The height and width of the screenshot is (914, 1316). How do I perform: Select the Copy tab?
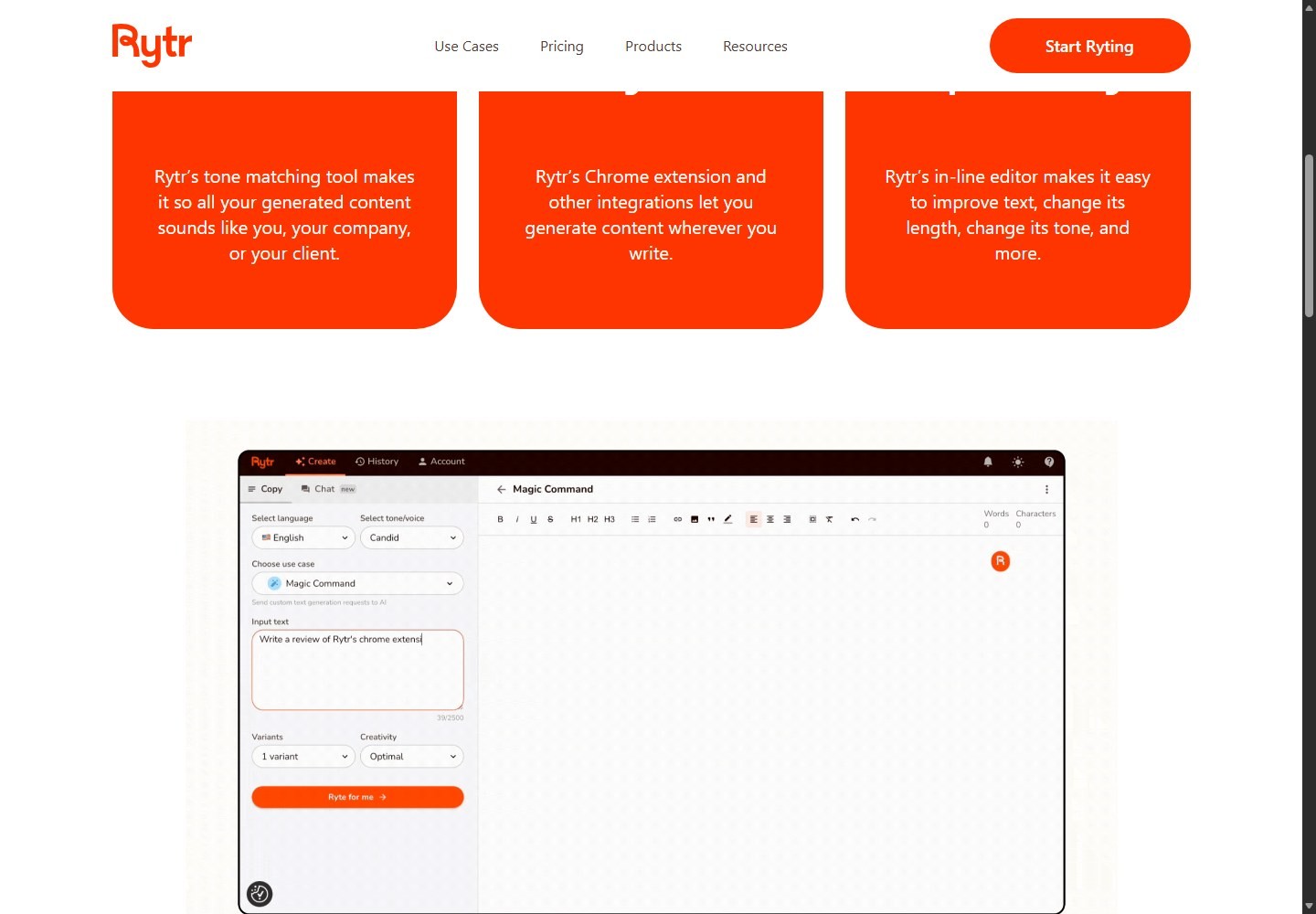pyautogui.click(x=265, y=489)
